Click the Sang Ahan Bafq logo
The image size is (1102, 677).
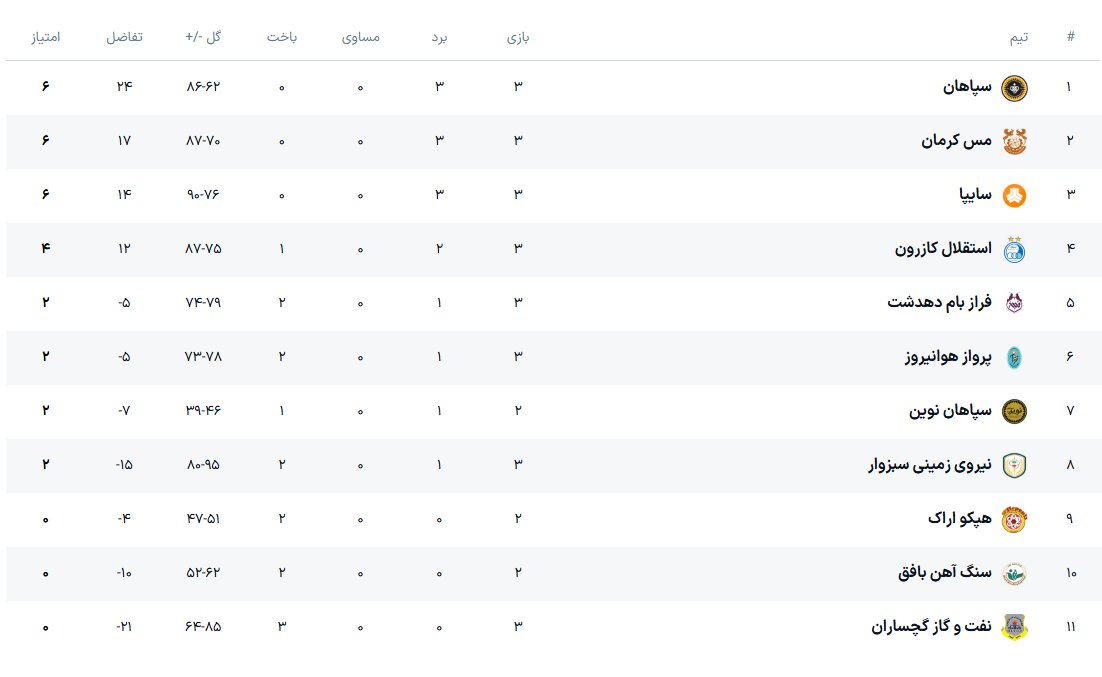pyautogui.click(x=1014, y=573)
